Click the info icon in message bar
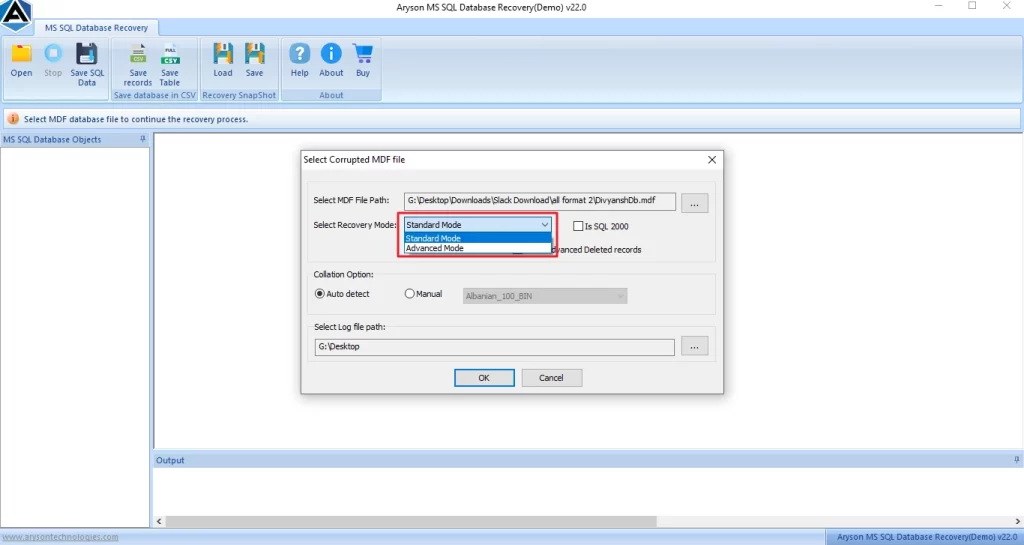Screen dimensions: 1024x545 [x=13, y=119]
